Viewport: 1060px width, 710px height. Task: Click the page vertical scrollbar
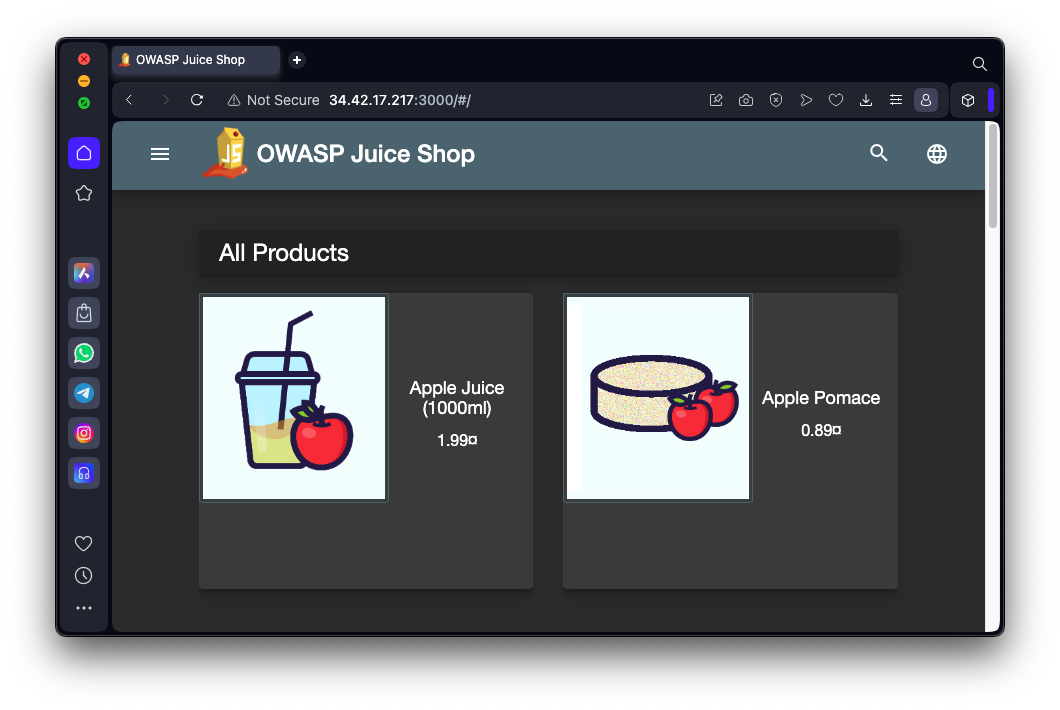[x=992, y=176]
